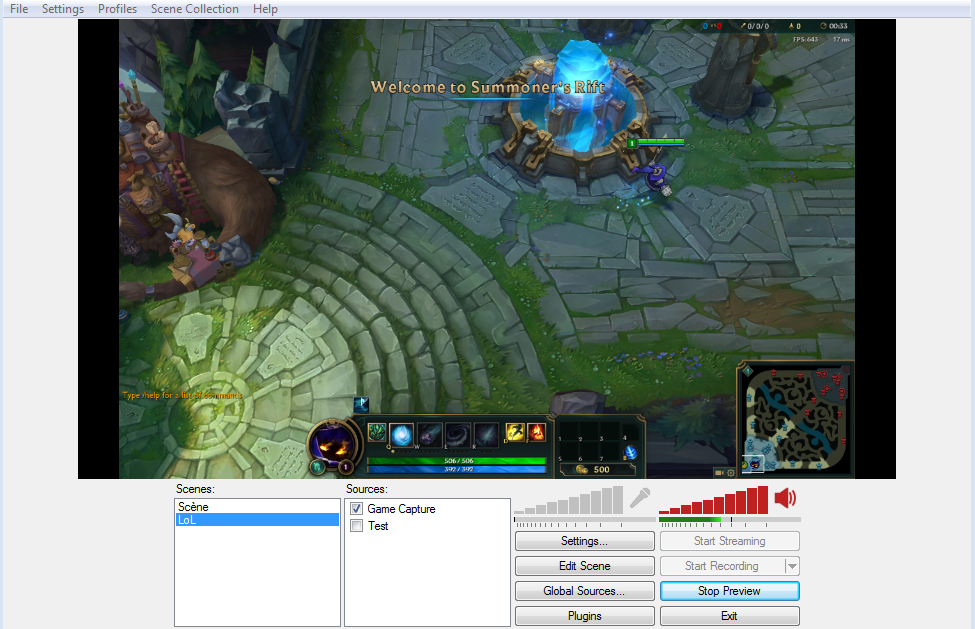975x629 pixels.
Task: Click the E ability icon in the game HUD
Action: point(458,434)
